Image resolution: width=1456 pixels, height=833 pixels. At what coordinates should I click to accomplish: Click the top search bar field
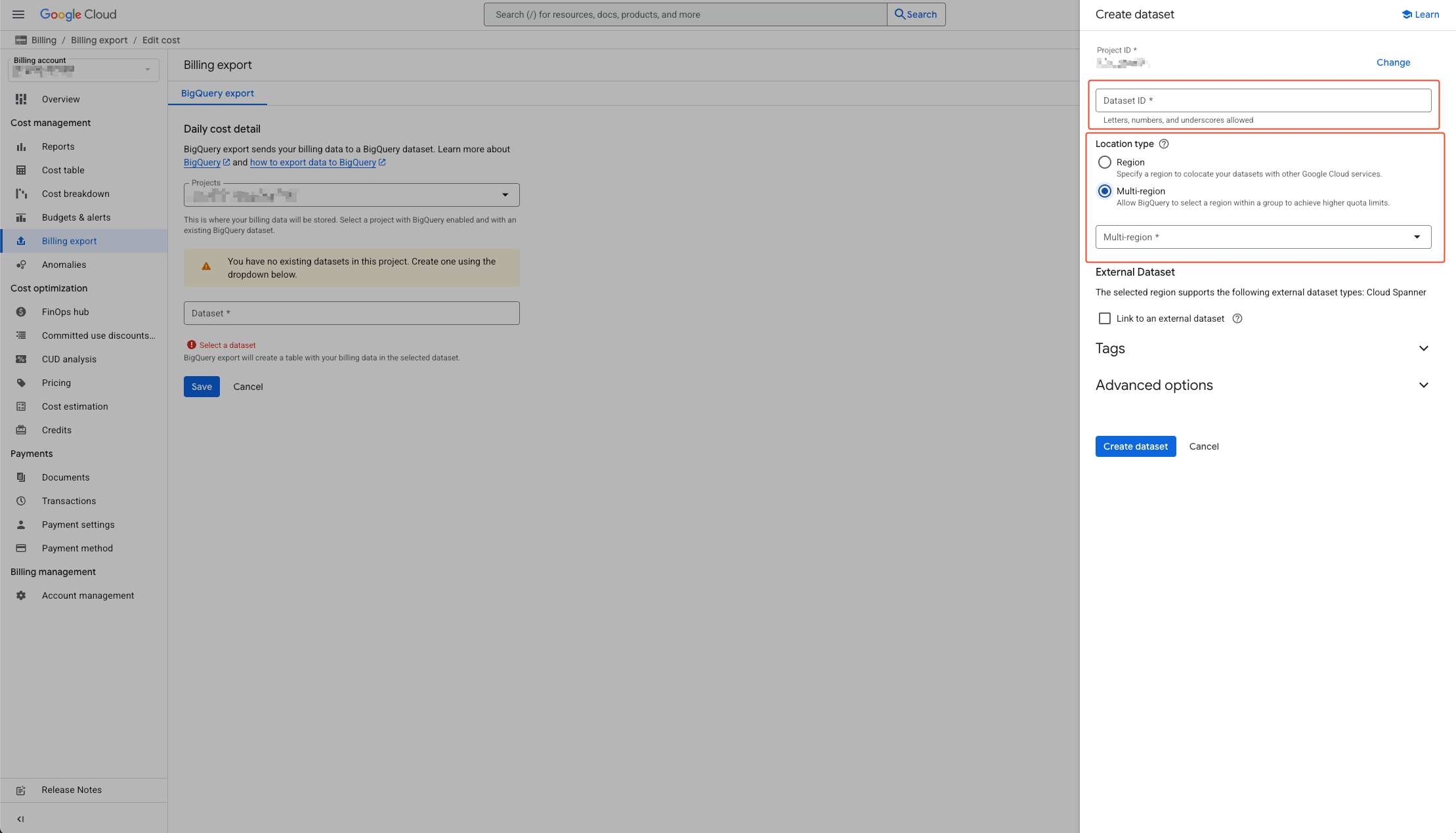pos(685,14)
